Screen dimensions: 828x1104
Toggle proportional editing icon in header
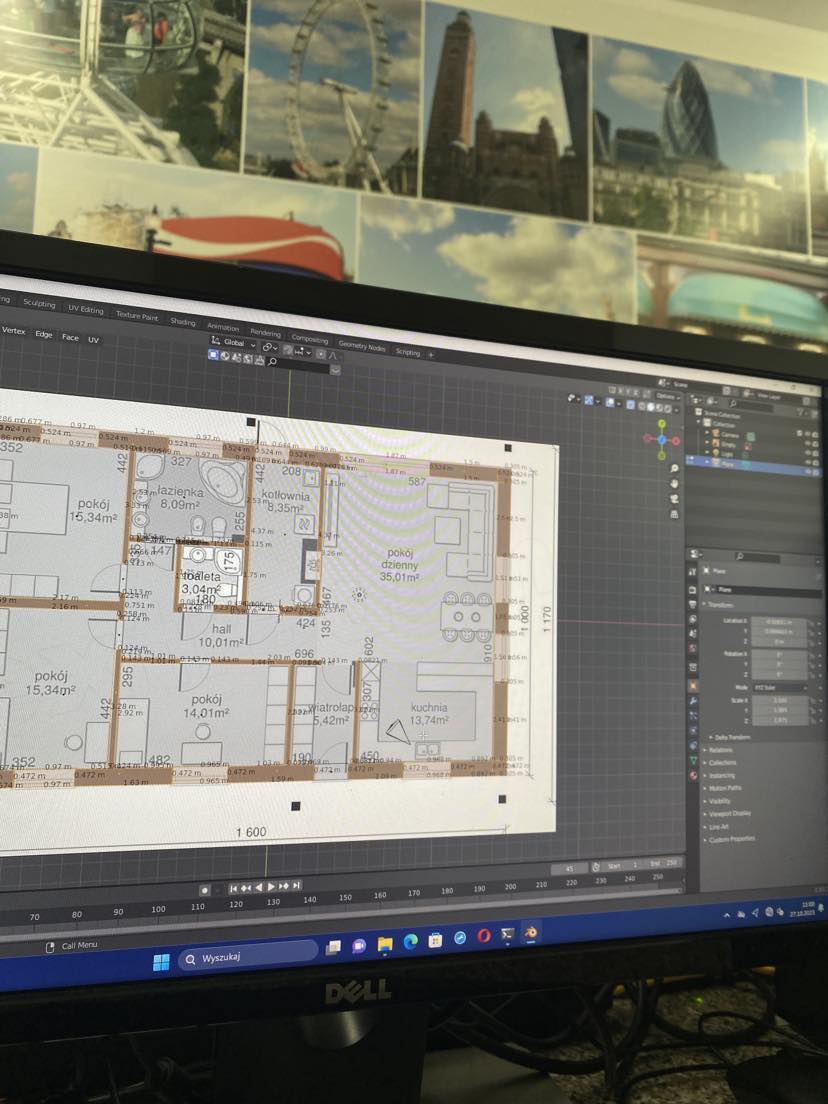pyautogui.click(x=321, y=354)
